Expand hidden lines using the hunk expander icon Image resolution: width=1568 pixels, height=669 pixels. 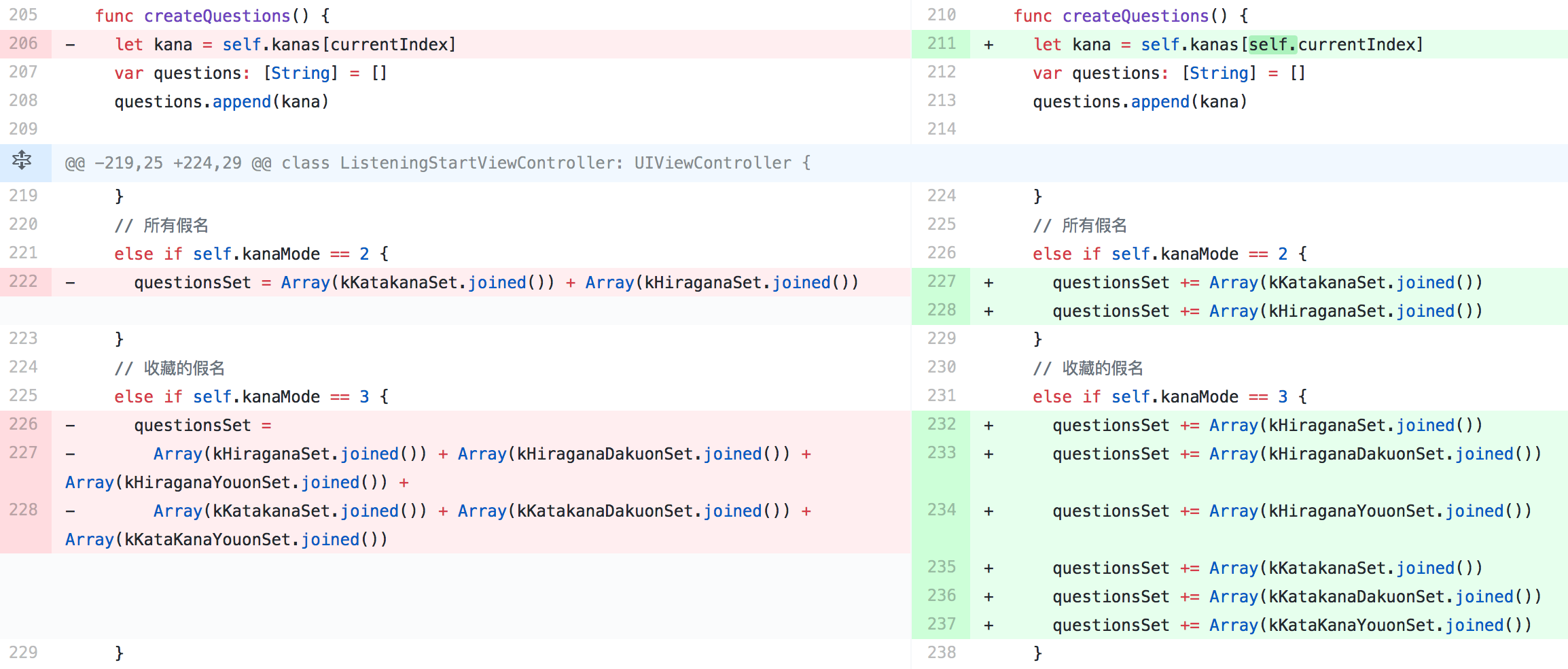pyautogui.click(x=22, y=161)
